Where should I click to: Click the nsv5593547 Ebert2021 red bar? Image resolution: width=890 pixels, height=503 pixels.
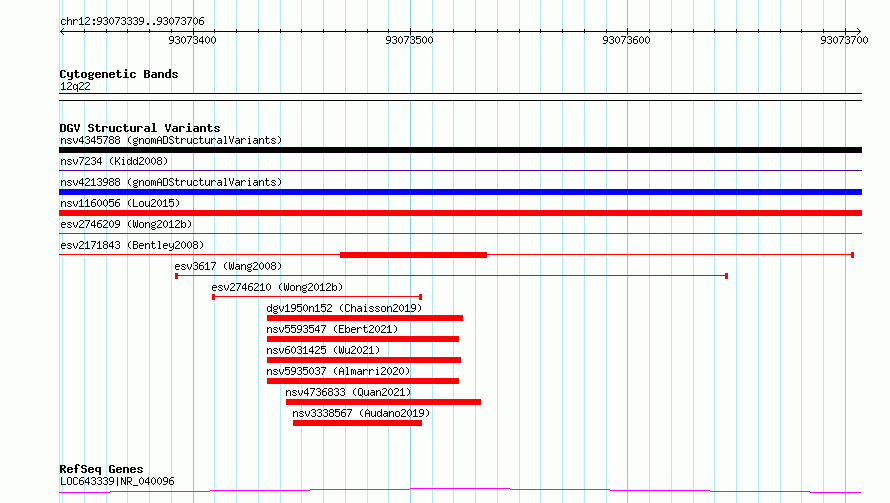363,339
